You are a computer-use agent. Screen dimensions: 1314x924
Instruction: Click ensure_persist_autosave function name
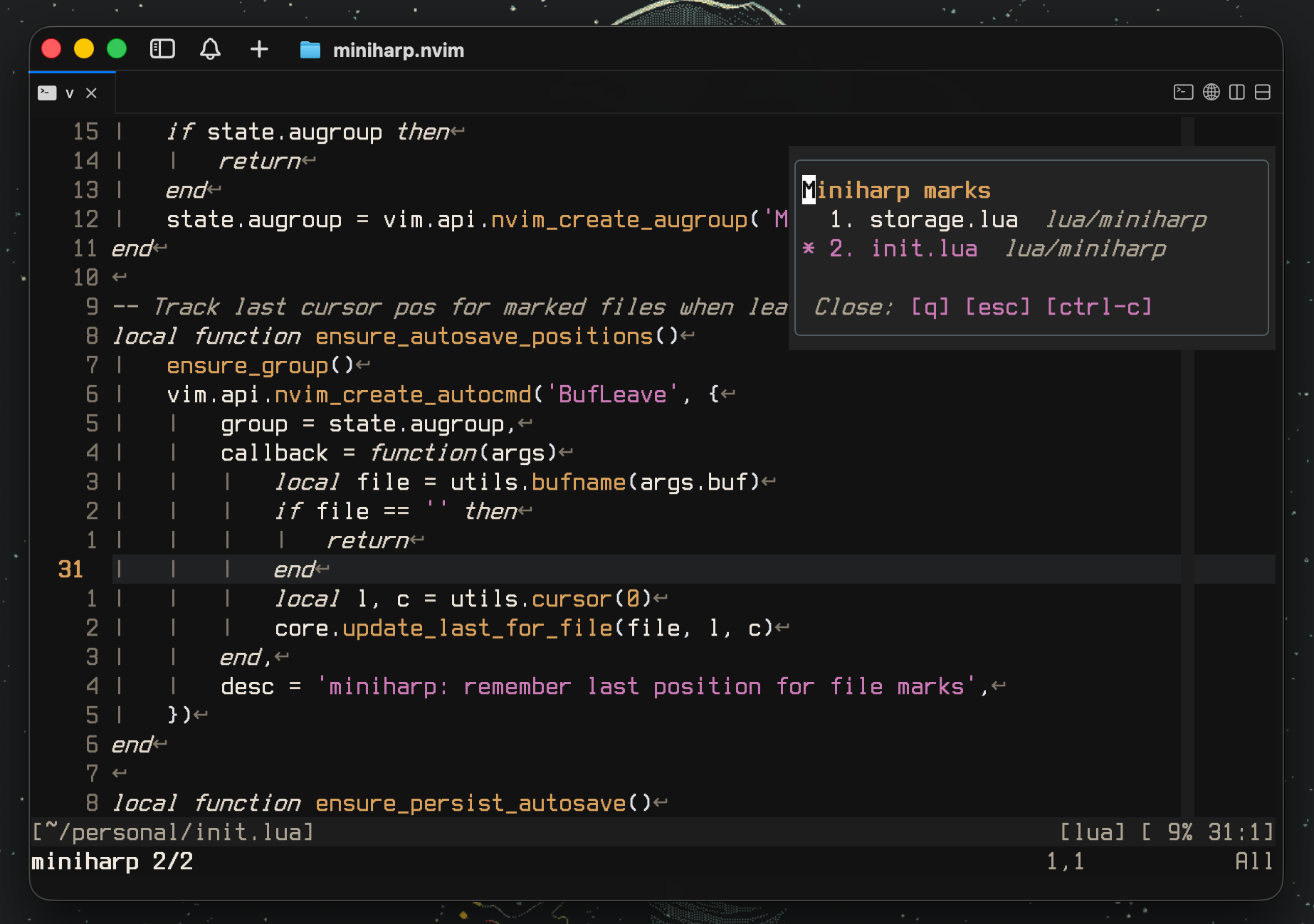[471, 803]
